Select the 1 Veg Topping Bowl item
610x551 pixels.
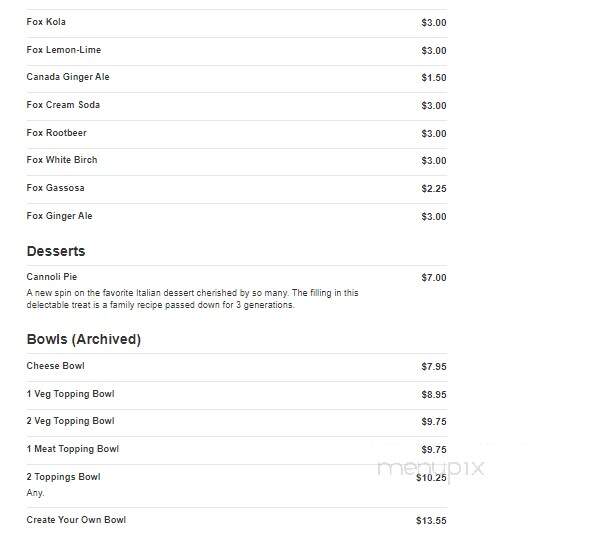point(70,394)
